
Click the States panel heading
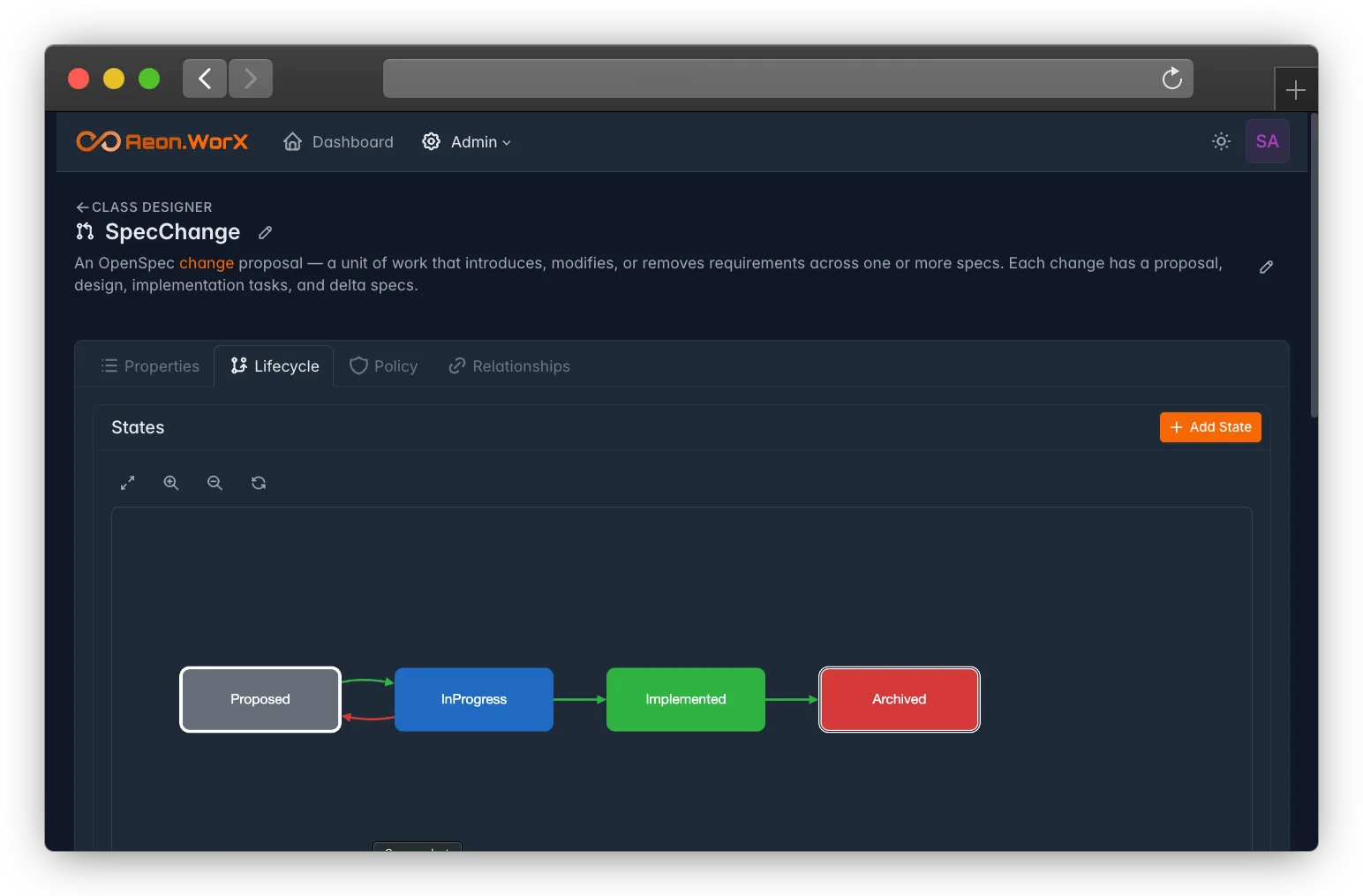(138, 427)
